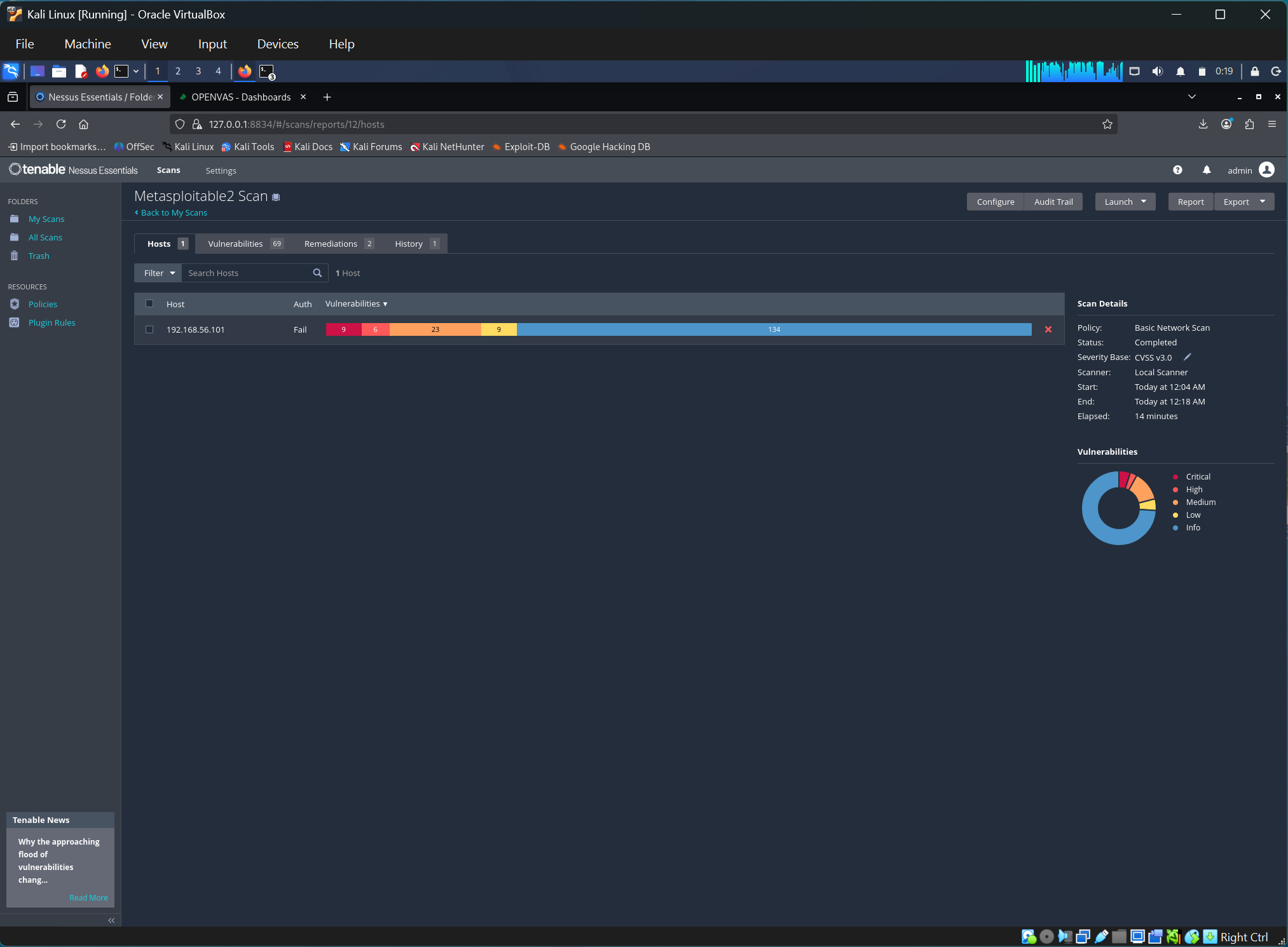This screenshot has width=1288, height=947.
Task: Click the show desktop icon in Kali panel
Action: pos(38,71)
